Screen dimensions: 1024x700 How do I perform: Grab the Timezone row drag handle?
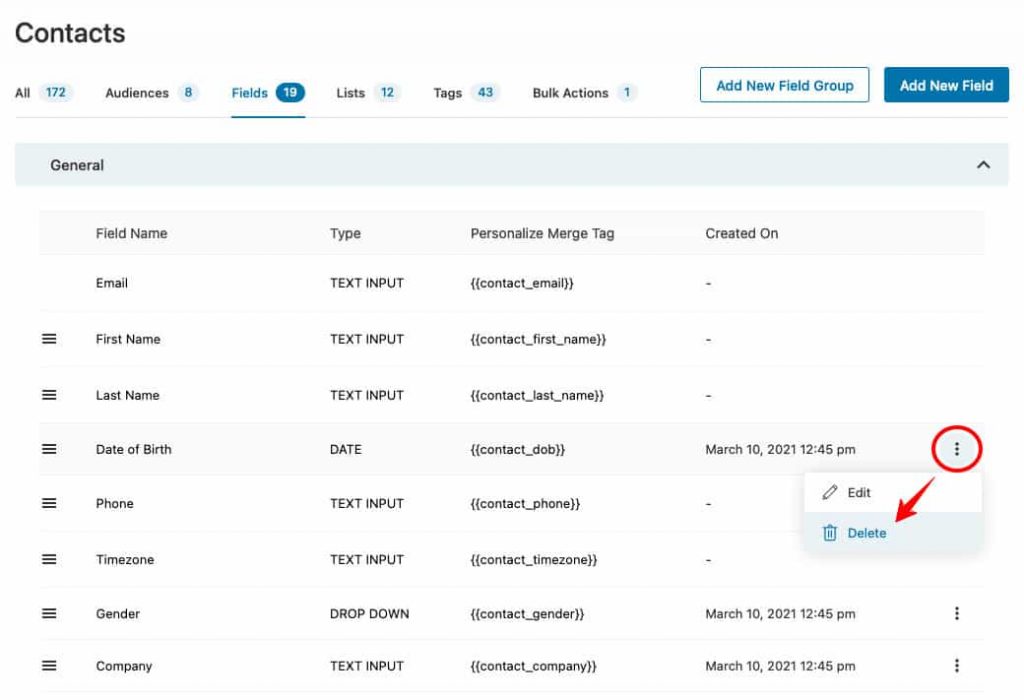point(49,560)
